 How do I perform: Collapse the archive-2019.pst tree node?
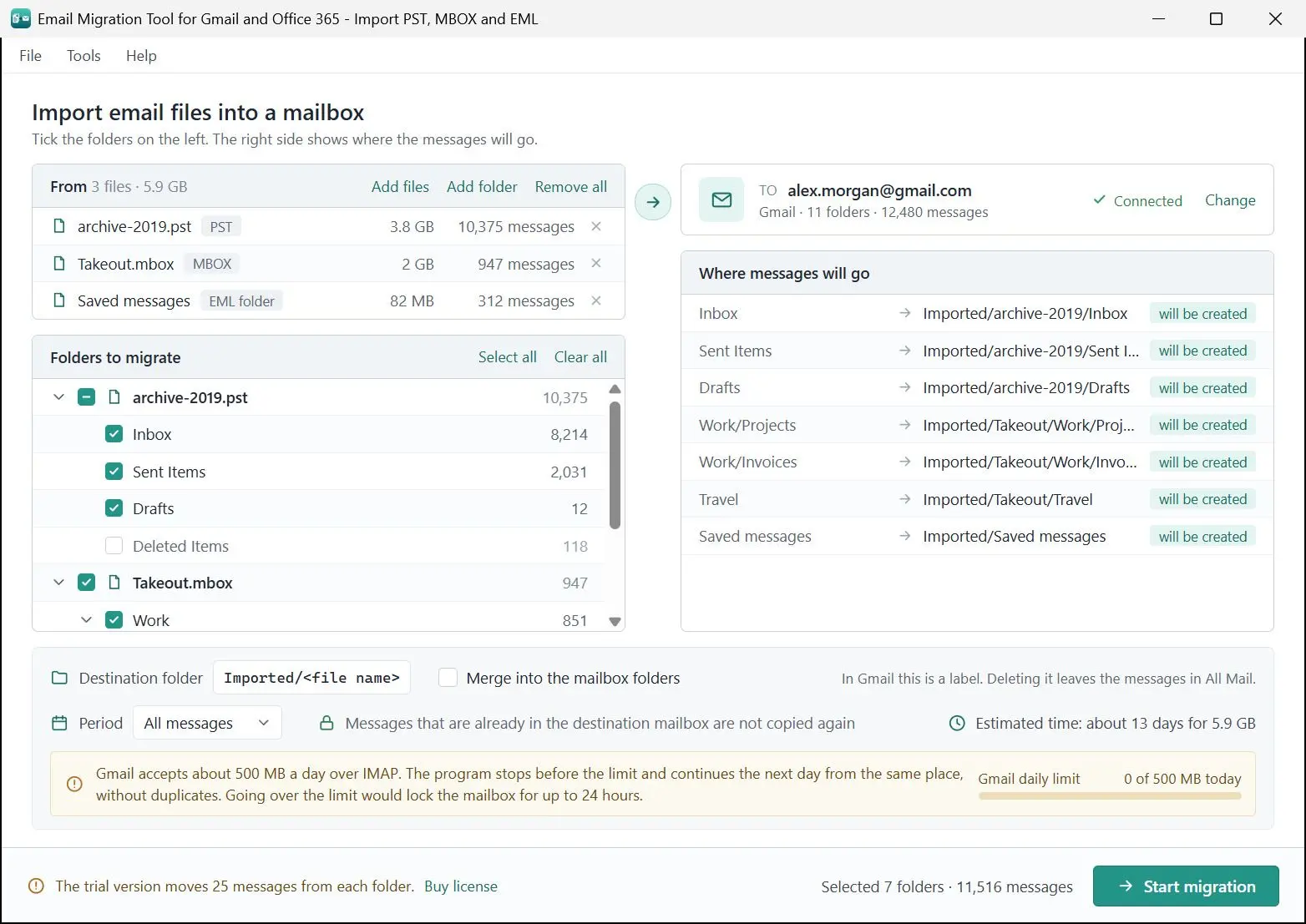click(x=58, y=397)
